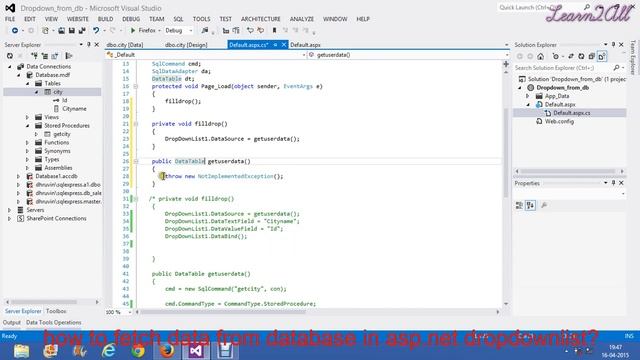Click the Property Pages wrench icon
This screenshot has width=640, height=360.
coord(544,205)
